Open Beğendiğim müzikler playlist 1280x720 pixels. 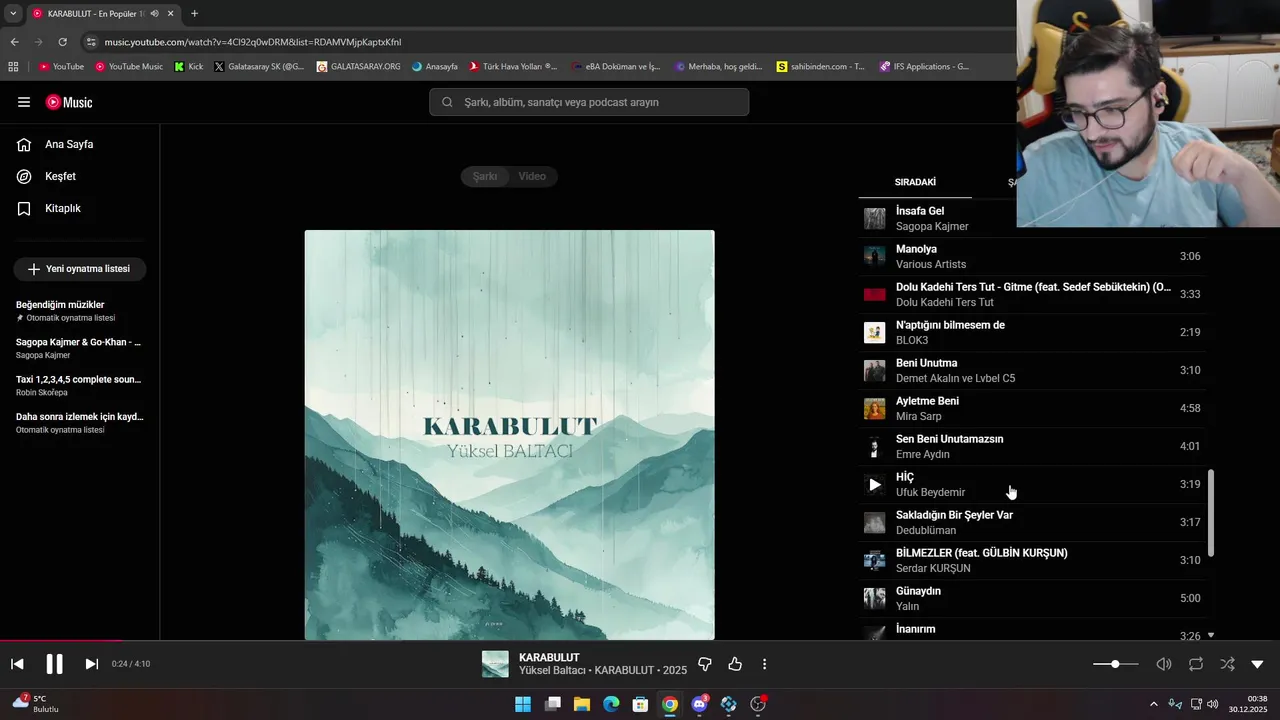tap(79, 310)
